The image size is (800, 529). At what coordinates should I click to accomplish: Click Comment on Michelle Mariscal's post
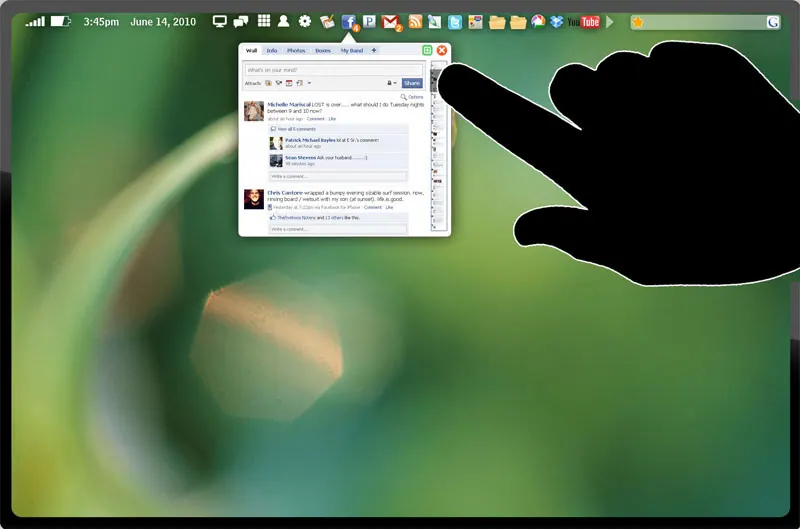[316, 119]
